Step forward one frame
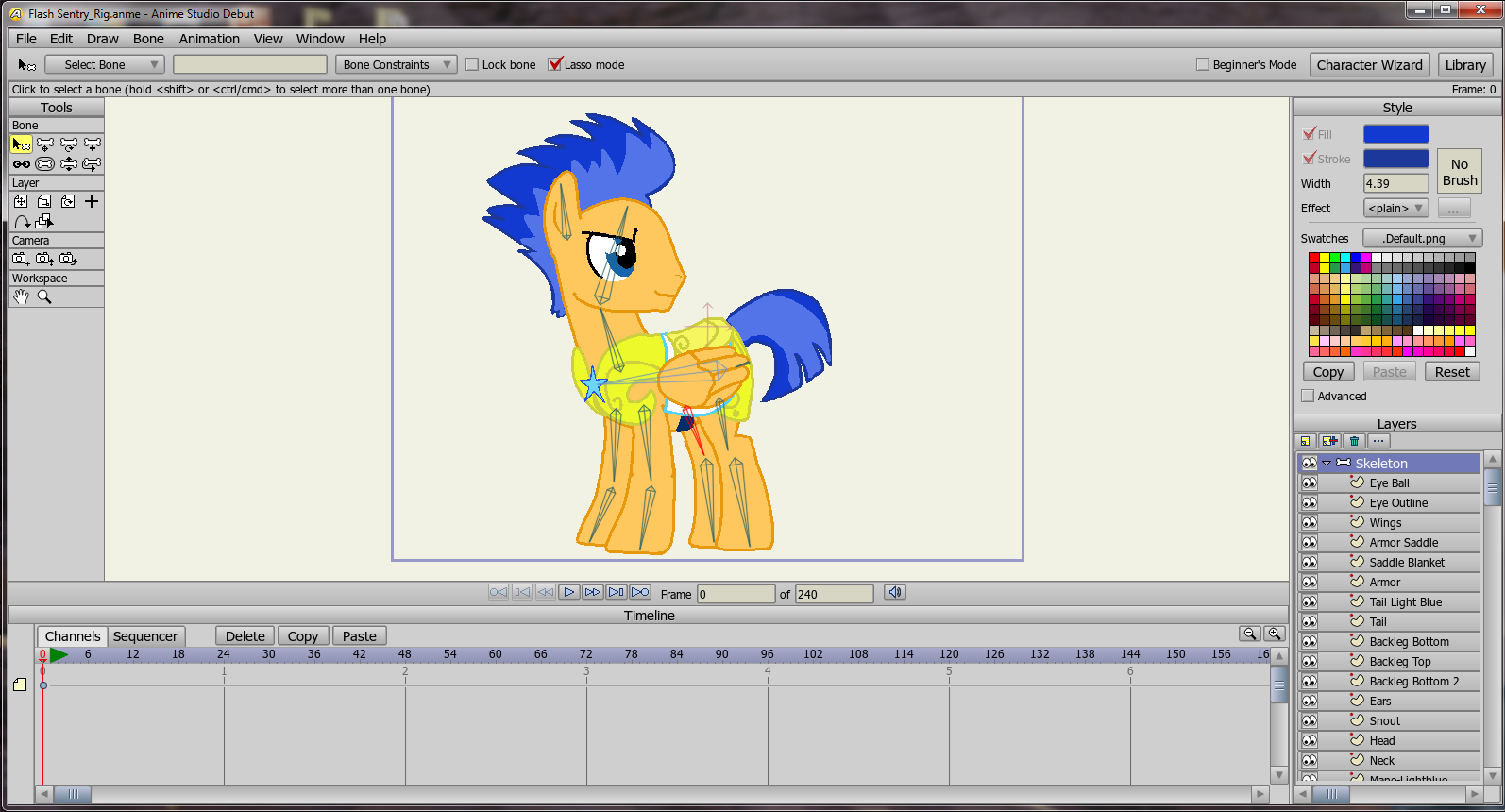The width and height of the screenshot is (1505, 812). coord(593,592)
